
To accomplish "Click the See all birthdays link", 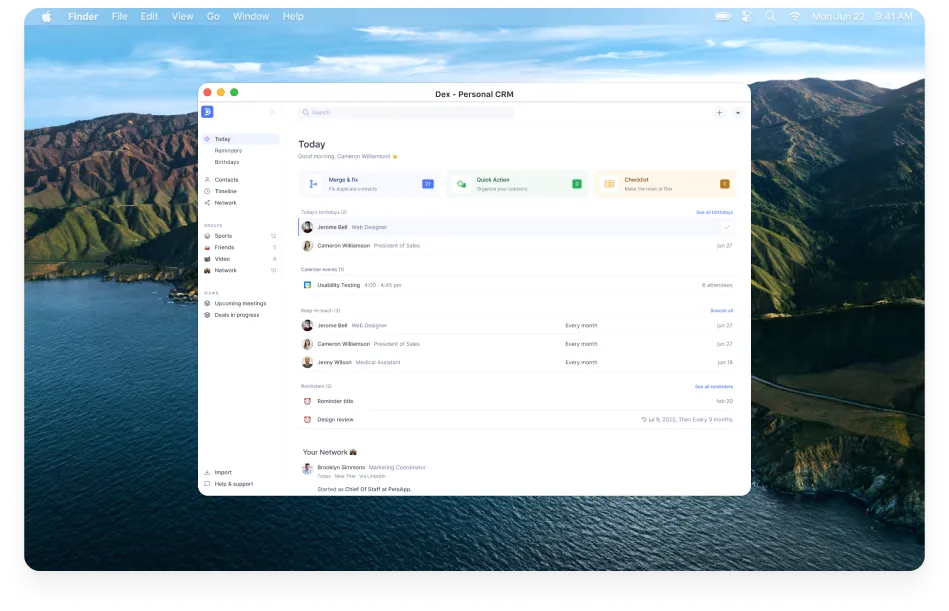I will pos(714,212).
